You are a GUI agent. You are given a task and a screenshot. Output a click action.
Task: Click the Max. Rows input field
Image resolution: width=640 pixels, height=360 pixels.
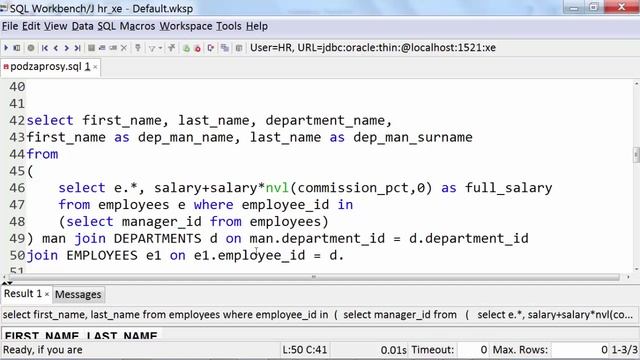(x=580, y=350)
